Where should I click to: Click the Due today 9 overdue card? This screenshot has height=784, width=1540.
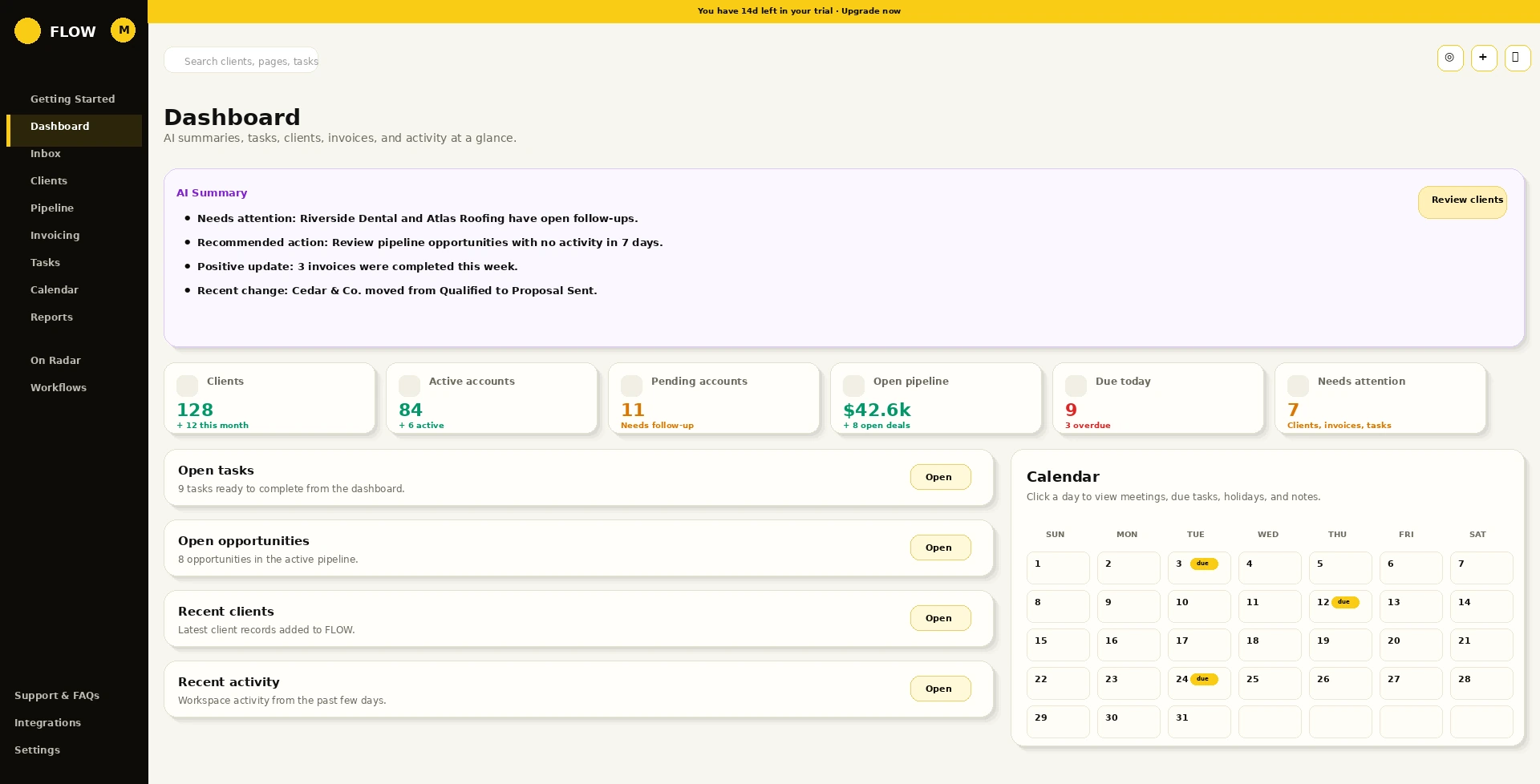(1158, 398)
